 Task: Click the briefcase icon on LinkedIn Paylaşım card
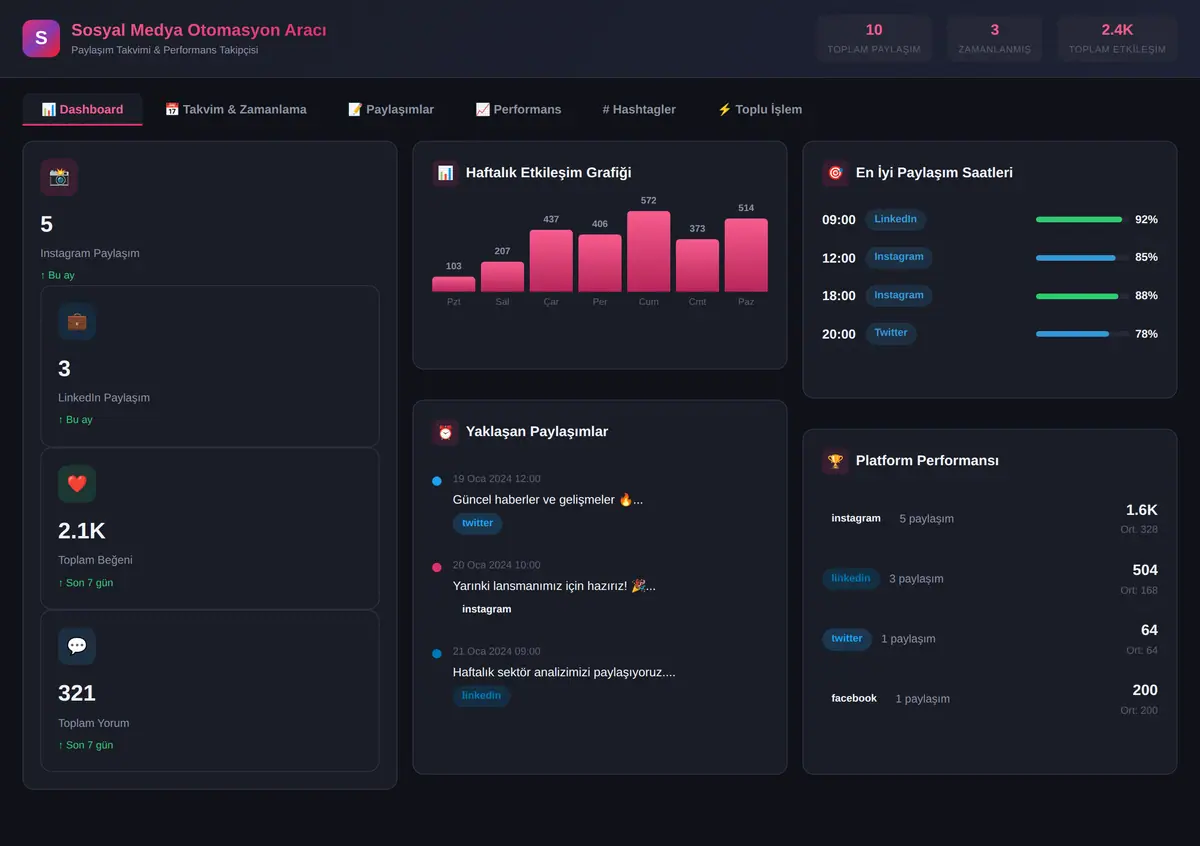[77, 321]
